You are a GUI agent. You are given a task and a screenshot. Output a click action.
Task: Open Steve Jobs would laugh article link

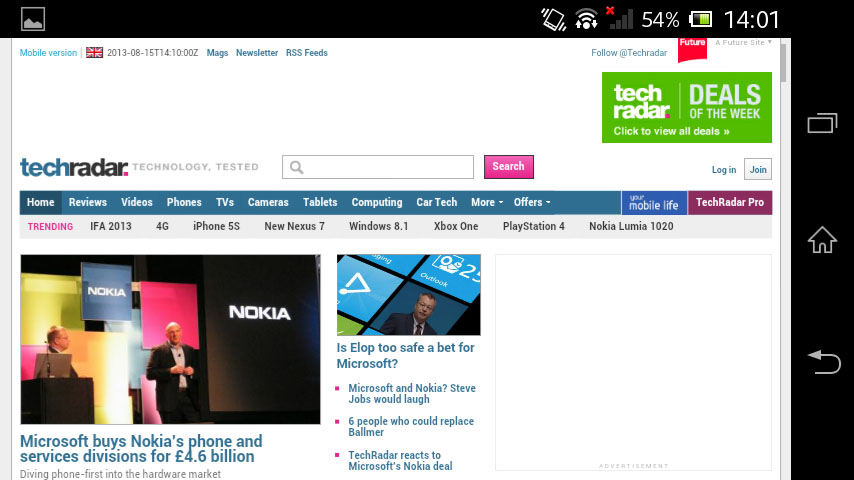point(412,393)
